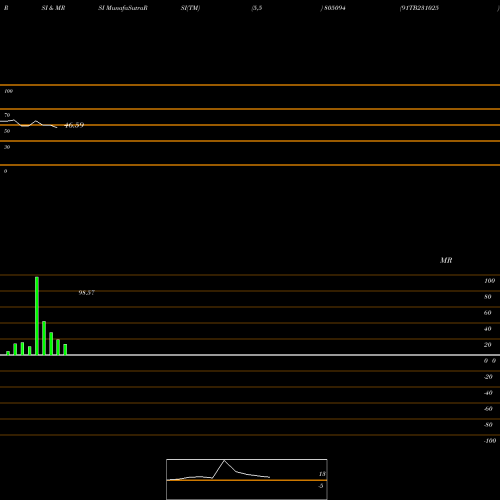This screenshot has height=500, width=500.
Task: Click the RSI axis label 30
Action: tap(7, 147)
